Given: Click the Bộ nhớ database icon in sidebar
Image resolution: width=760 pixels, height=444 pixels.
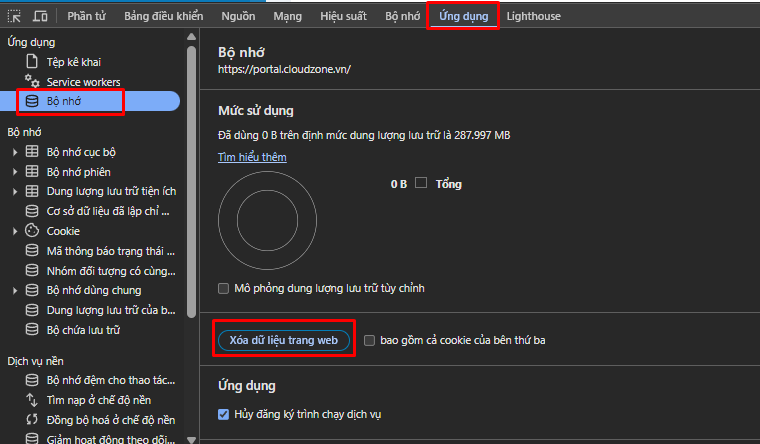Looking at the screenshot, I should pyautogui.click(x=32, y=101).
